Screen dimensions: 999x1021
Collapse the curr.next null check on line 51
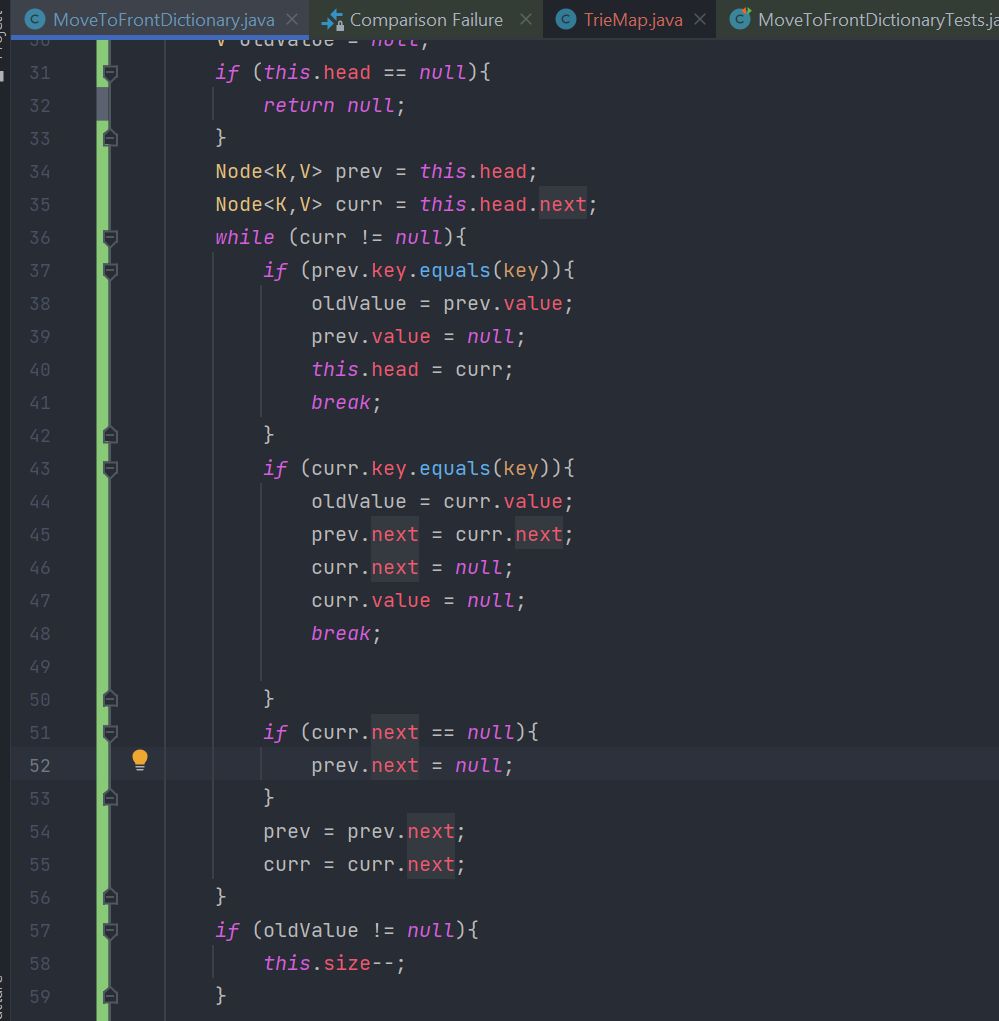[x=111, y=733]
